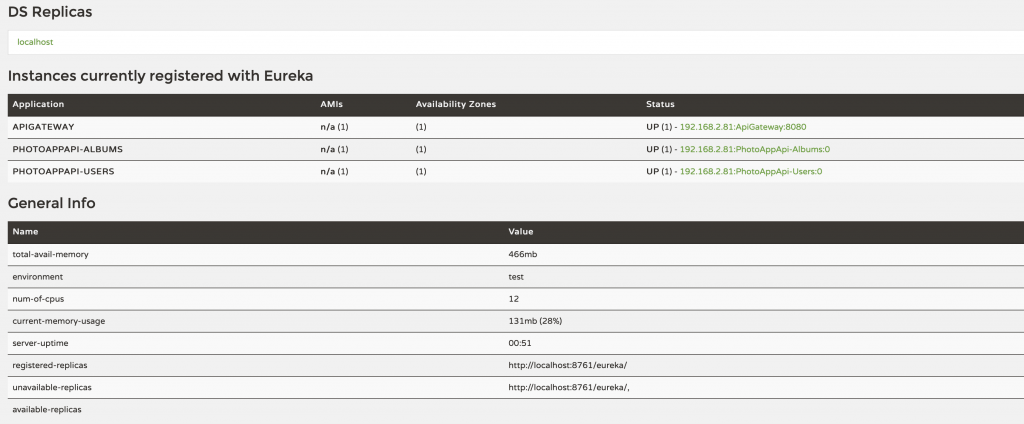Click the General Info Value header
The width and height of the screenshot is (1024, 424).
(520, 231)
